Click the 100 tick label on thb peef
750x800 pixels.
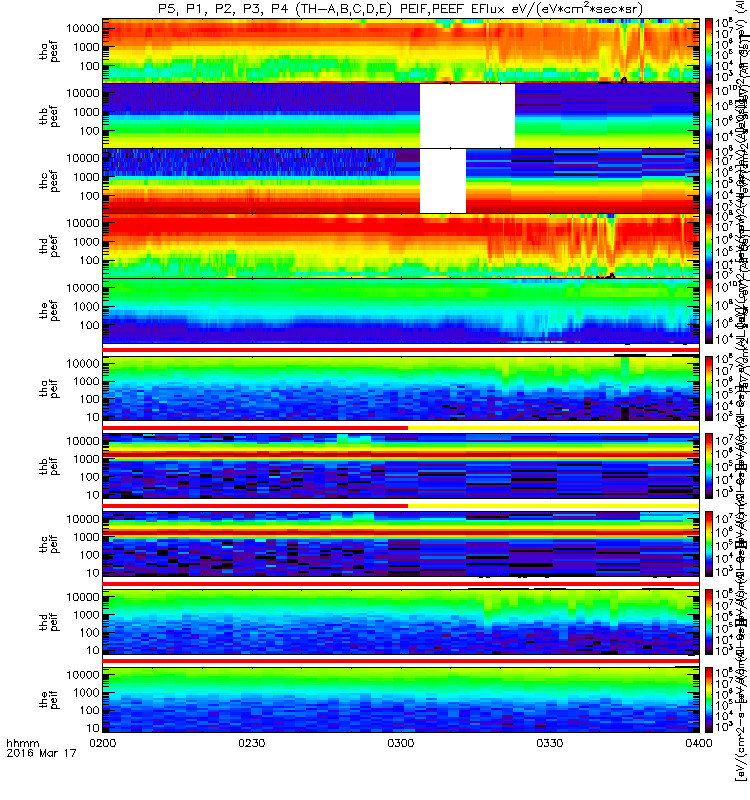coord(89,131)
